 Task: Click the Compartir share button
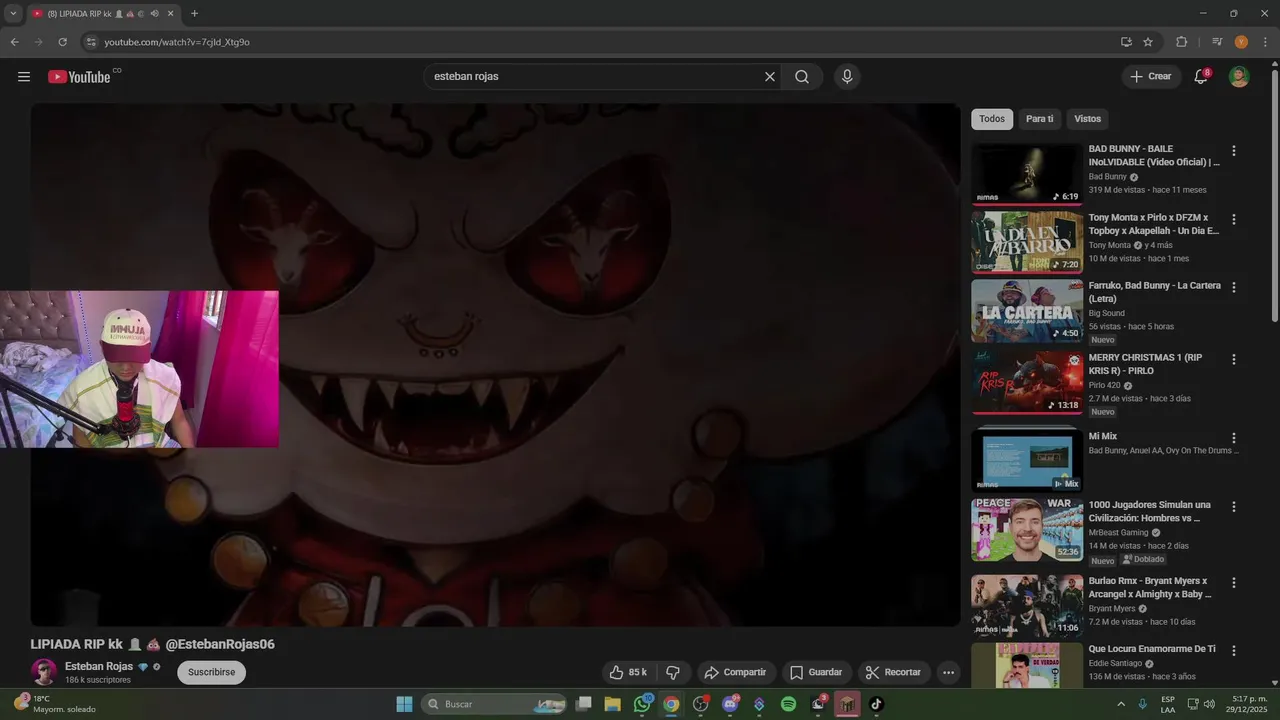(x=735, y=672)
